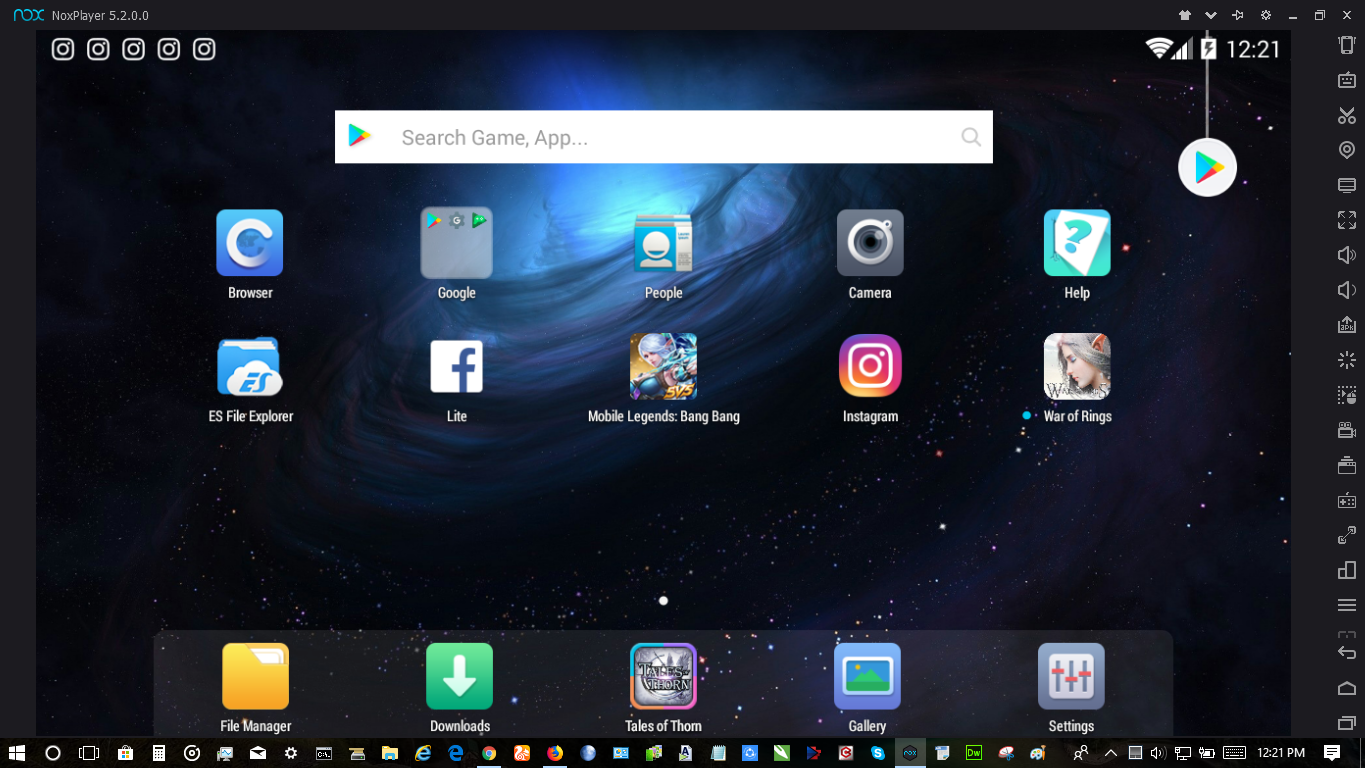Click the install APK icon
Image resolution: width=1365 pixels, height=768 pixels.
pyautogui.click(x=1347, y=325)
